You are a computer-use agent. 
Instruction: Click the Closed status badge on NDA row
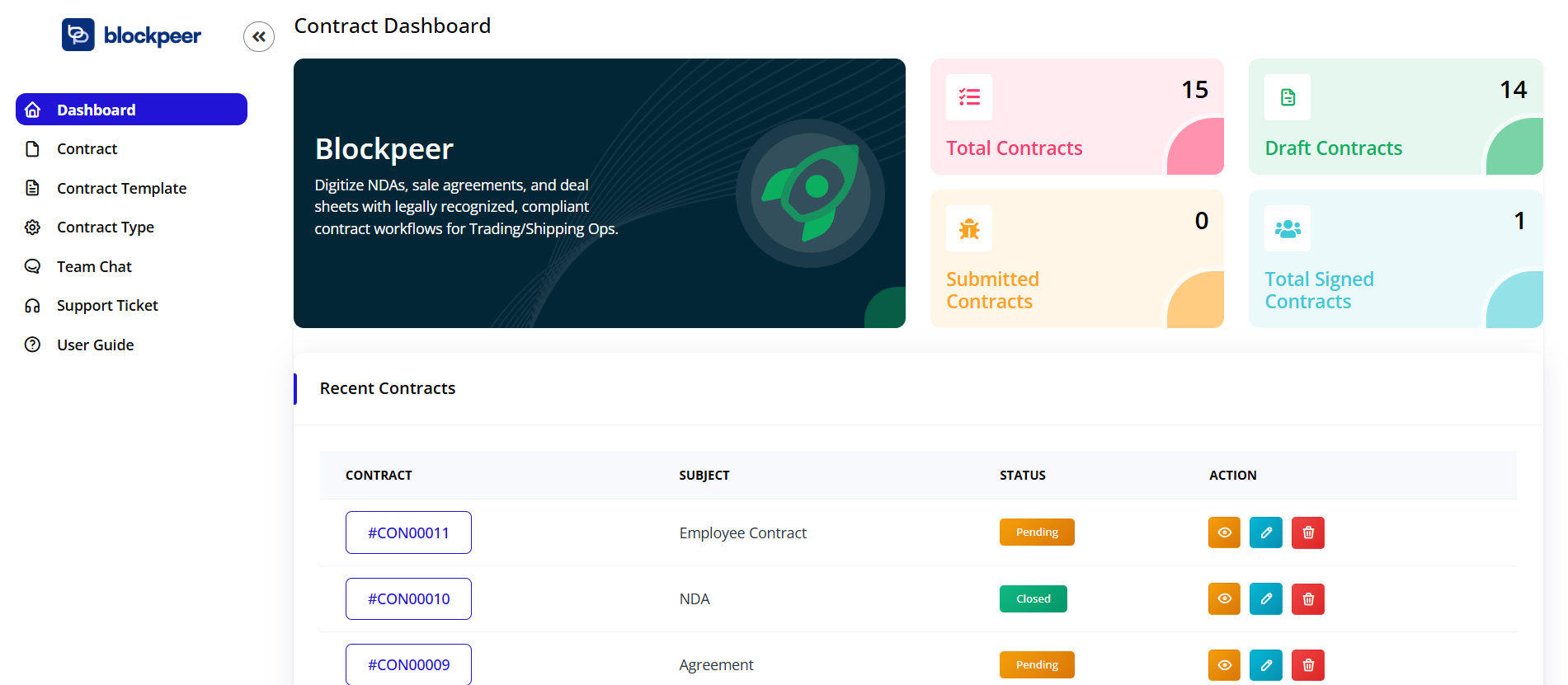click(1033, 598)
